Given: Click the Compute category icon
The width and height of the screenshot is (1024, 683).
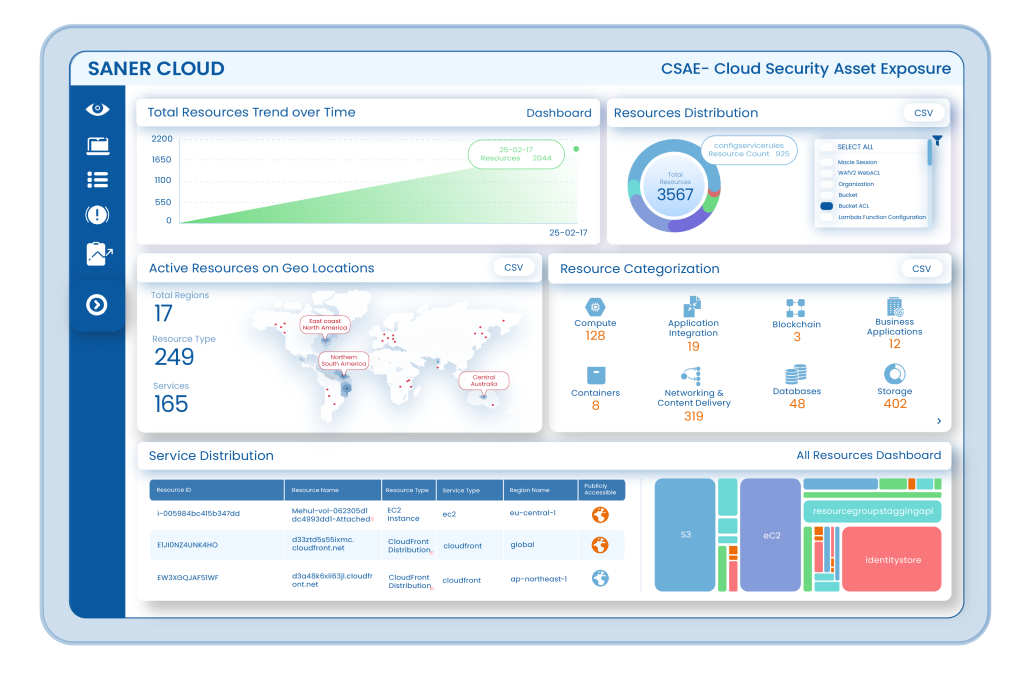Looking at the screenshot, I should point(595,307).
